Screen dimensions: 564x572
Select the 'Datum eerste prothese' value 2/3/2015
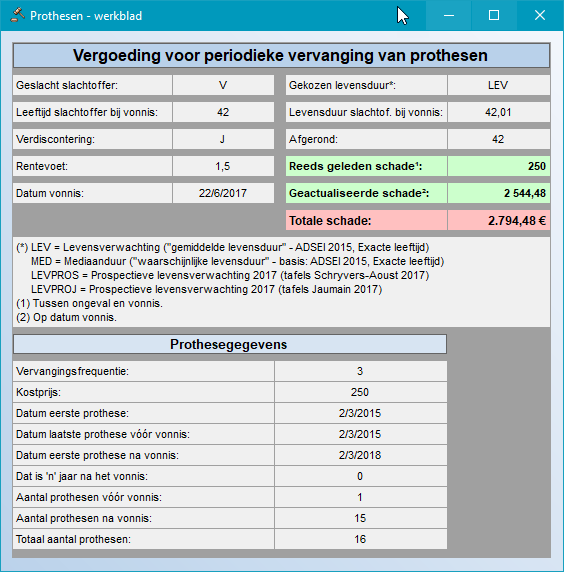[x=360, y=413]
